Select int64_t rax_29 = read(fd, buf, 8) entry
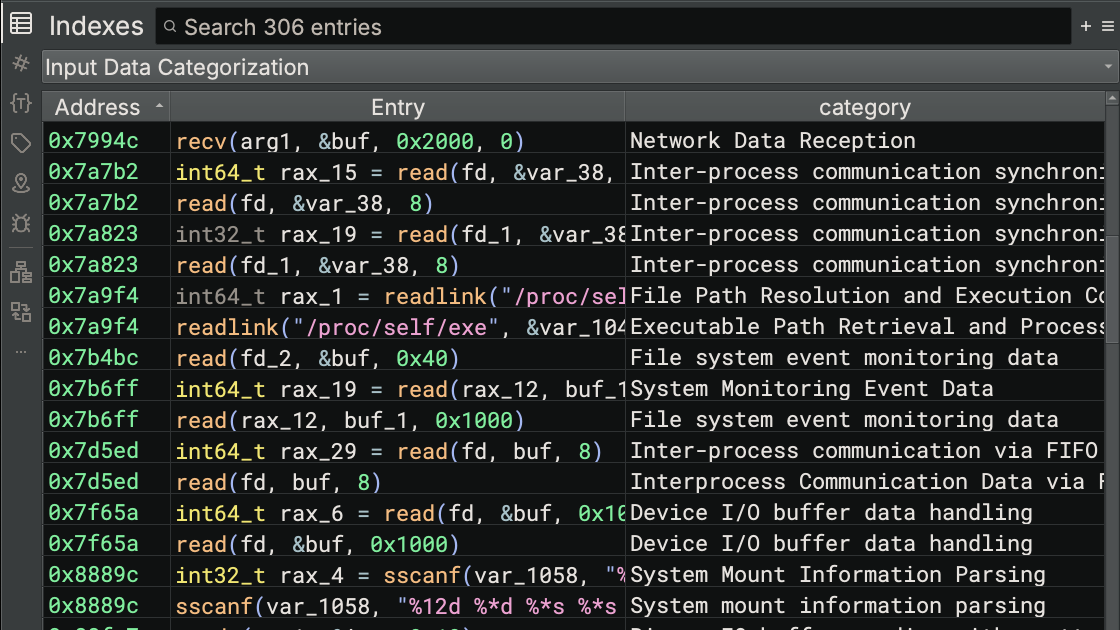Image resolution: width=1120 pixels, height=630 pixels. pos(389,451)
